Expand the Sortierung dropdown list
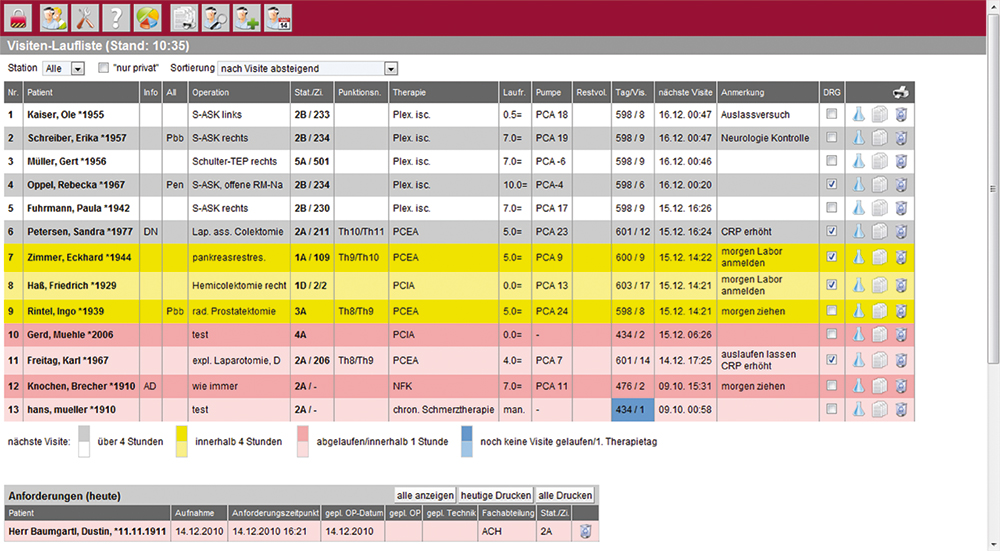 [x=391, y=68]
